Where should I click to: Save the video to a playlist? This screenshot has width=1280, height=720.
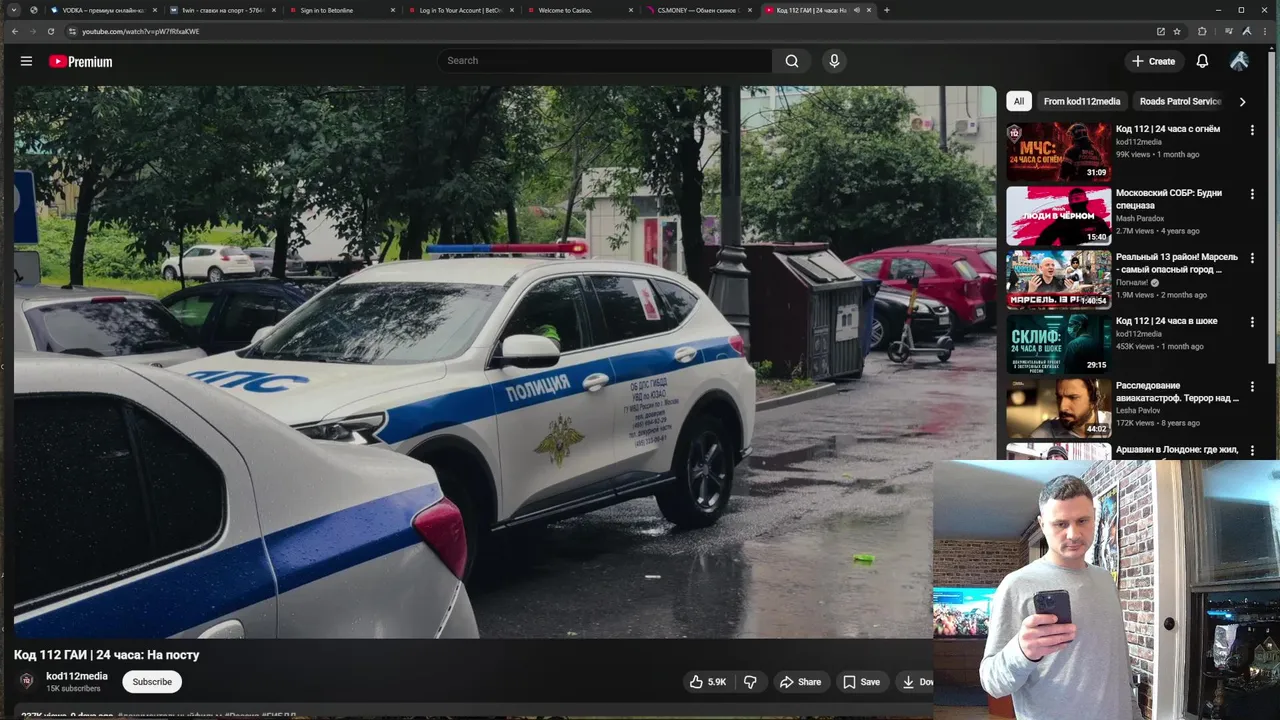point(861,682)
